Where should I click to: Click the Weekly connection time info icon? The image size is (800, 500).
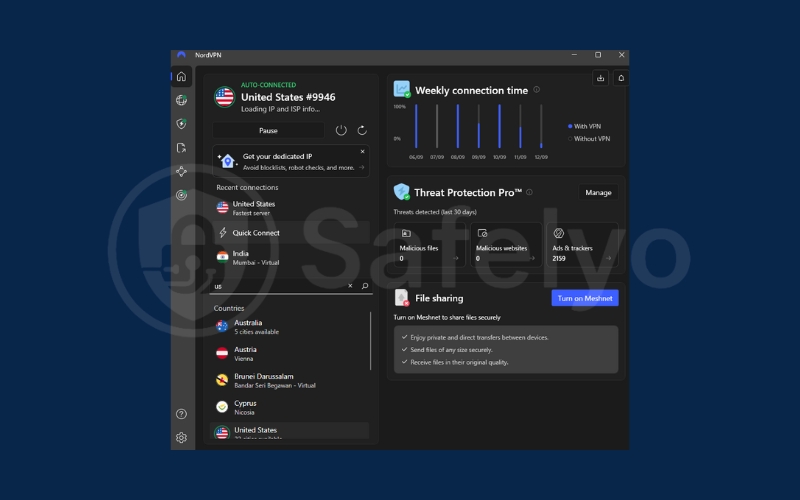(x=536, y=89)
